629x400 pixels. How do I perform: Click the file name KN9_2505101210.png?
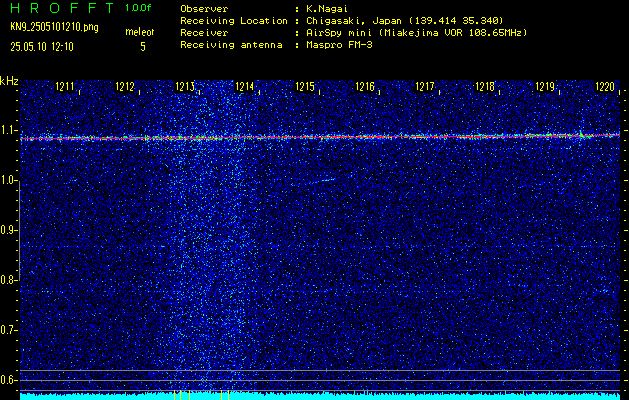click(54, 27)
